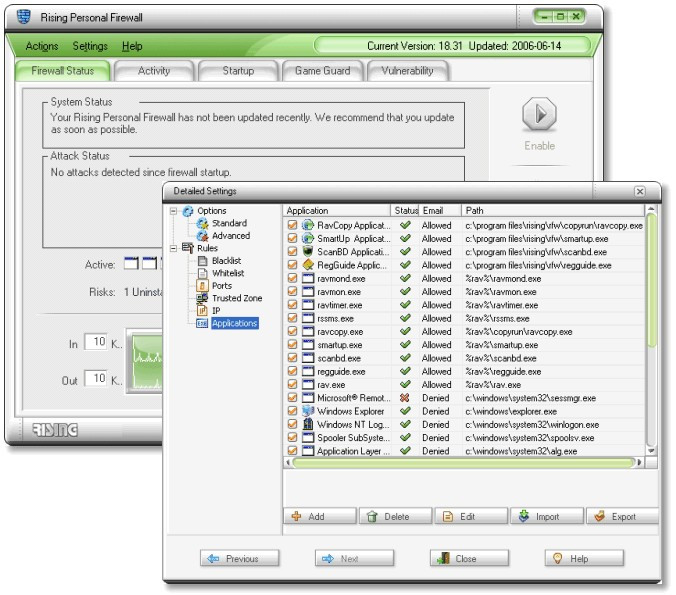Toggle the Windows Explorer checkbox

[292, 411]
